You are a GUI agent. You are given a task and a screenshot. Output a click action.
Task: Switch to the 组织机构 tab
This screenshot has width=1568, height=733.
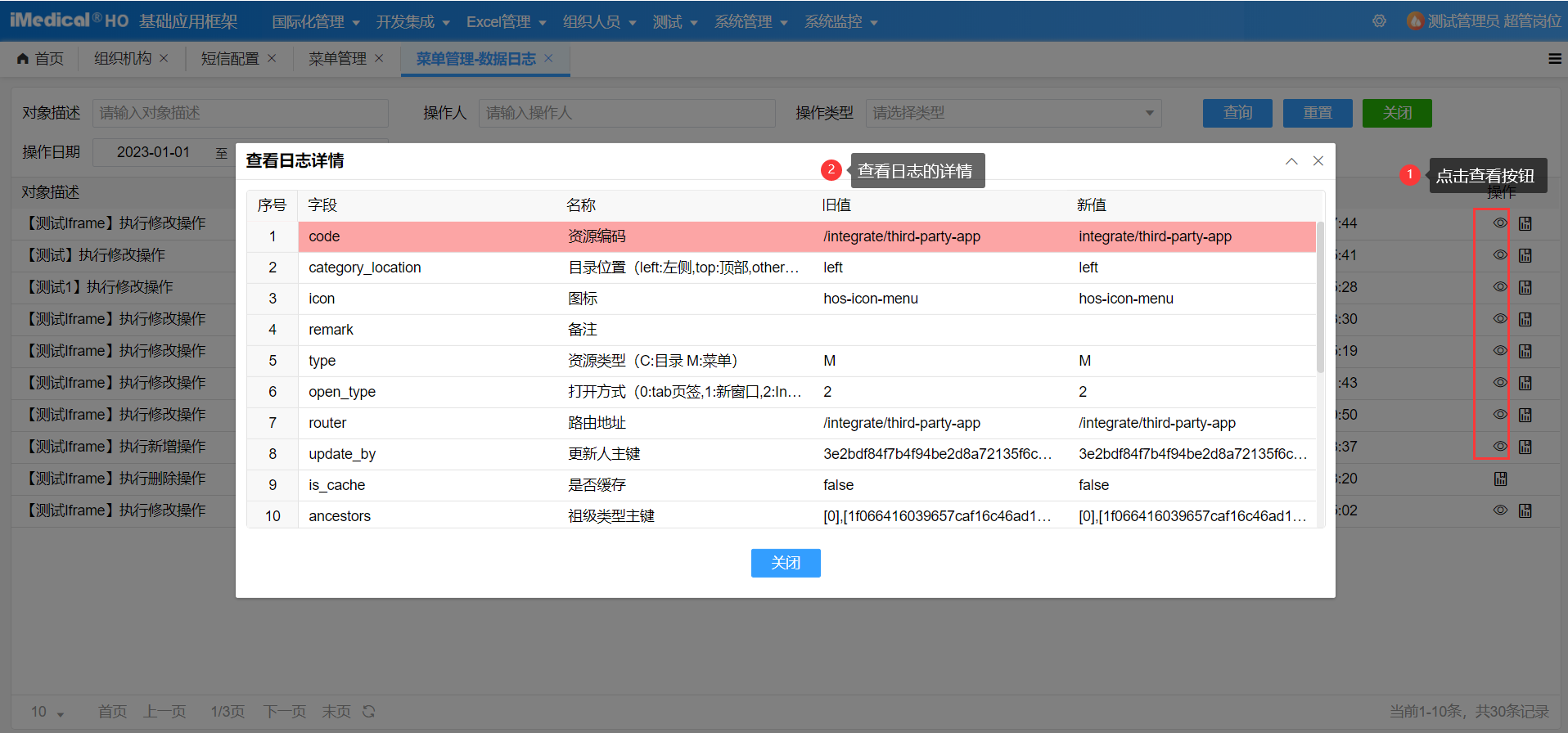[123, 59]
